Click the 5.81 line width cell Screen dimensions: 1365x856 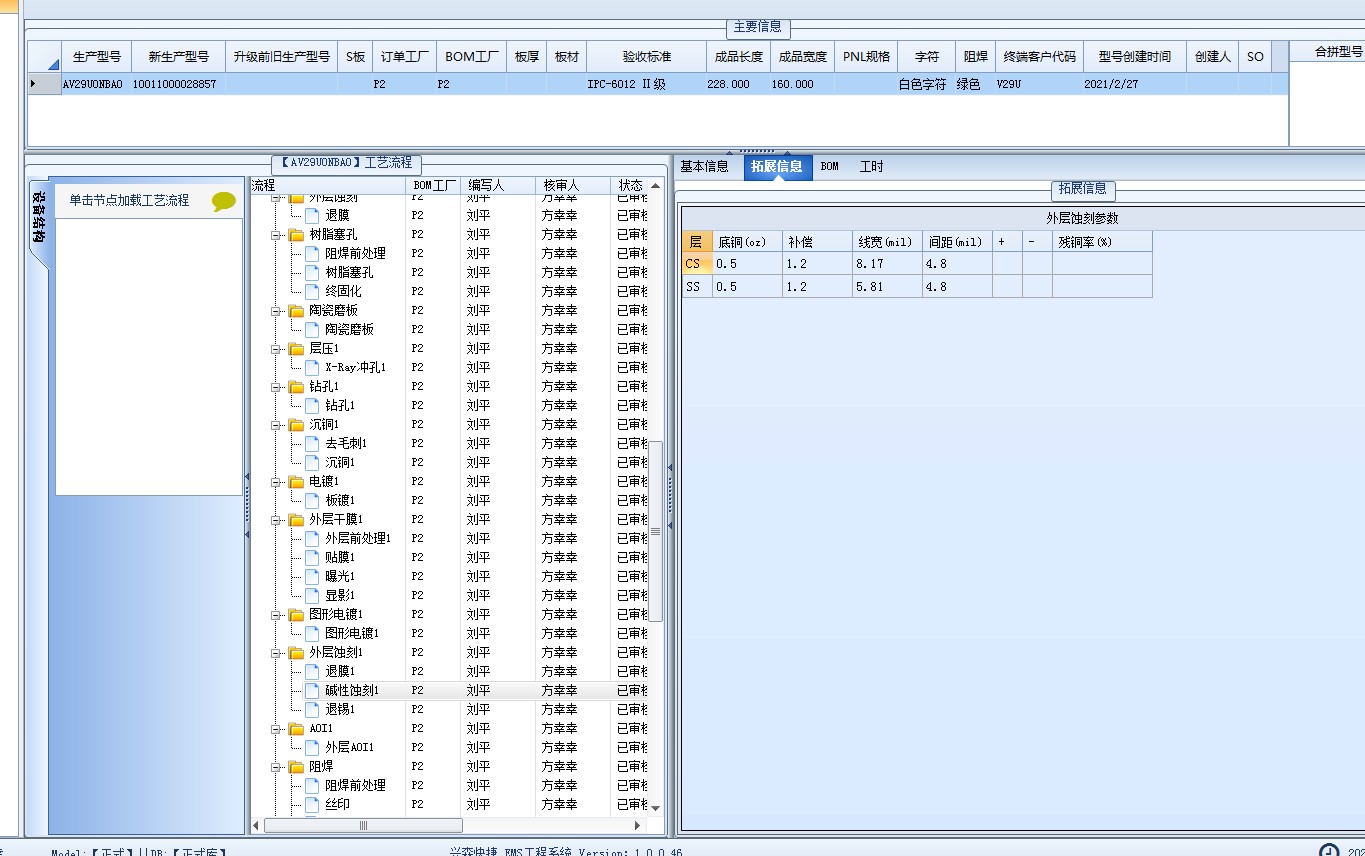point(887,287)
